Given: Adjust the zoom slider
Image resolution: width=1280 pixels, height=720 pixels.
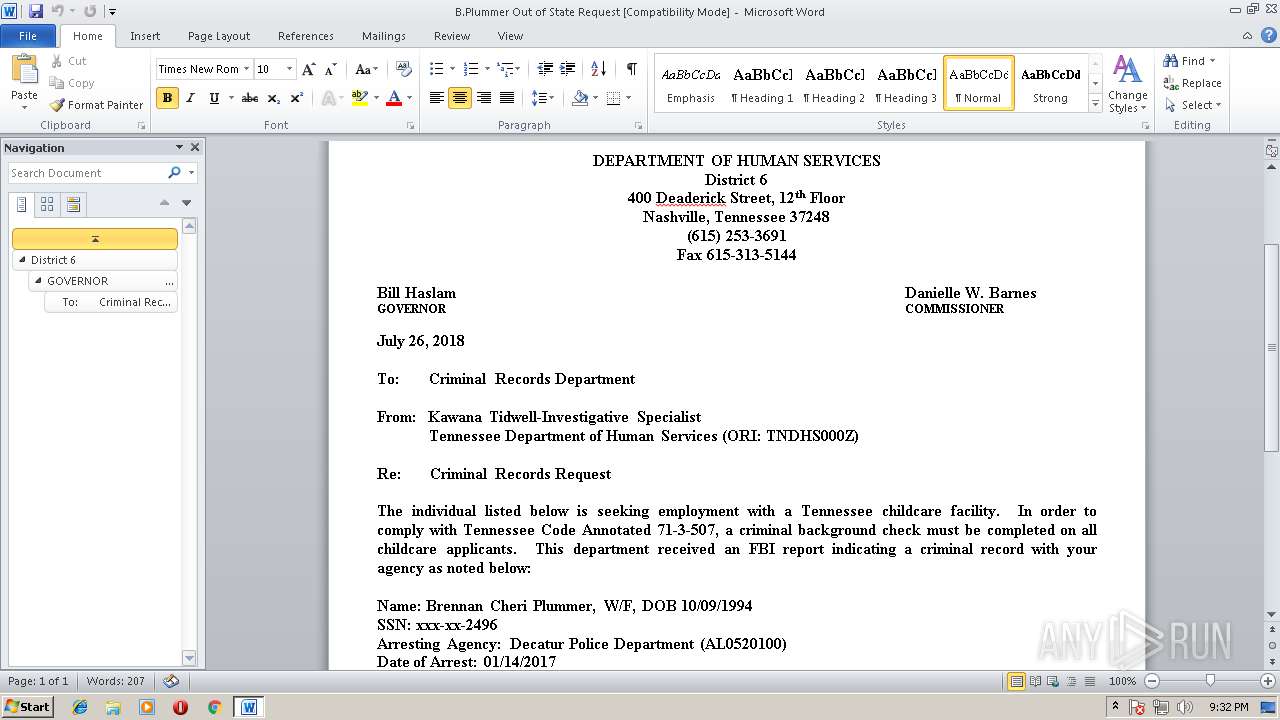Looking at the screenshot, I should click(x=1209, y=681).
